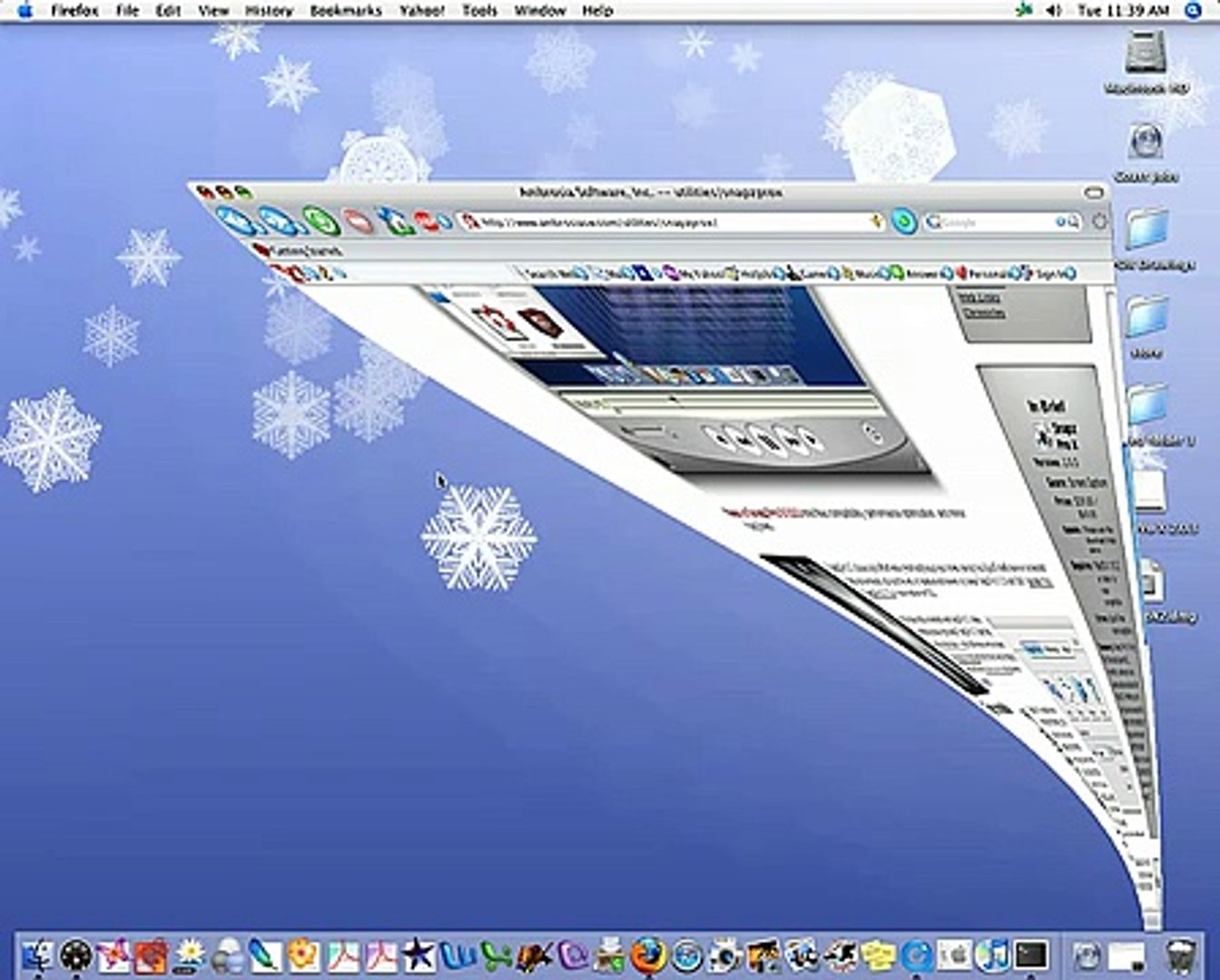Launch iTunes from the Dock
The height and width of the screenshot is (980, 1220).
(993, 955)
